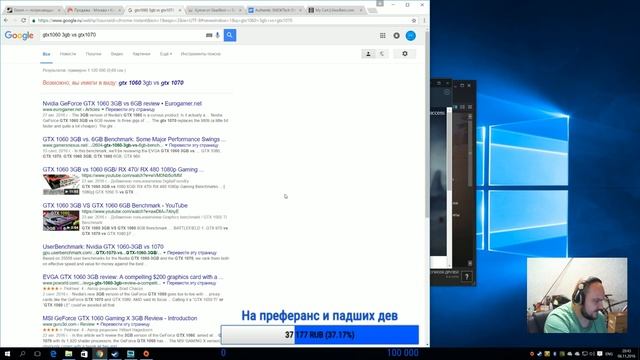
Task: Click the suggested spelling 'gtx 1060 3gb vs gtx 1070'
Action: (x=151, y=83)
